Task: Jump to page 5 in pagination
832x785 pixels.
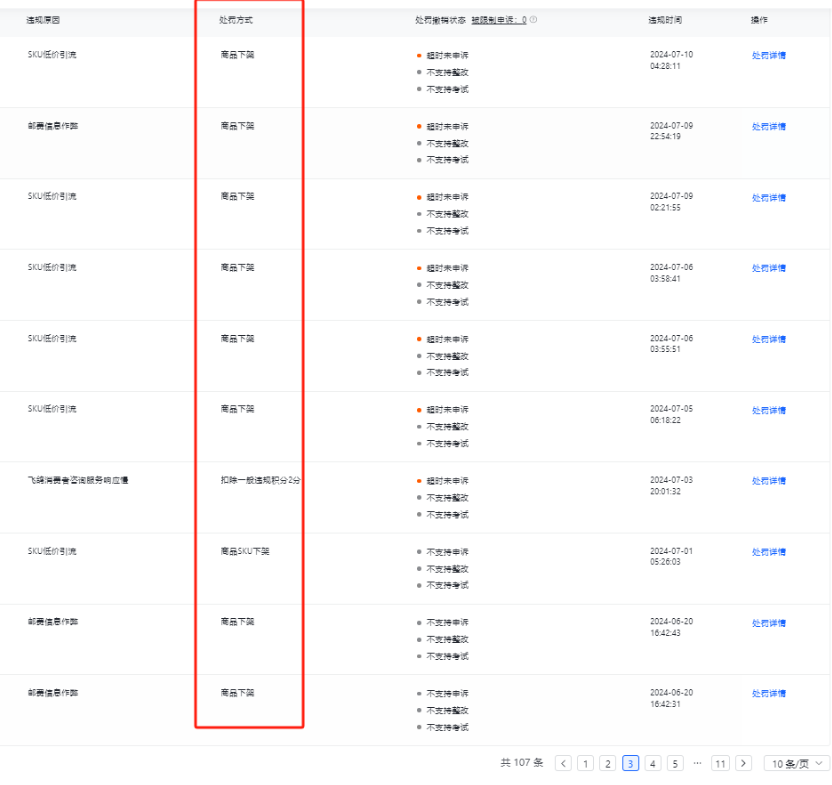Action: (675, 763)
